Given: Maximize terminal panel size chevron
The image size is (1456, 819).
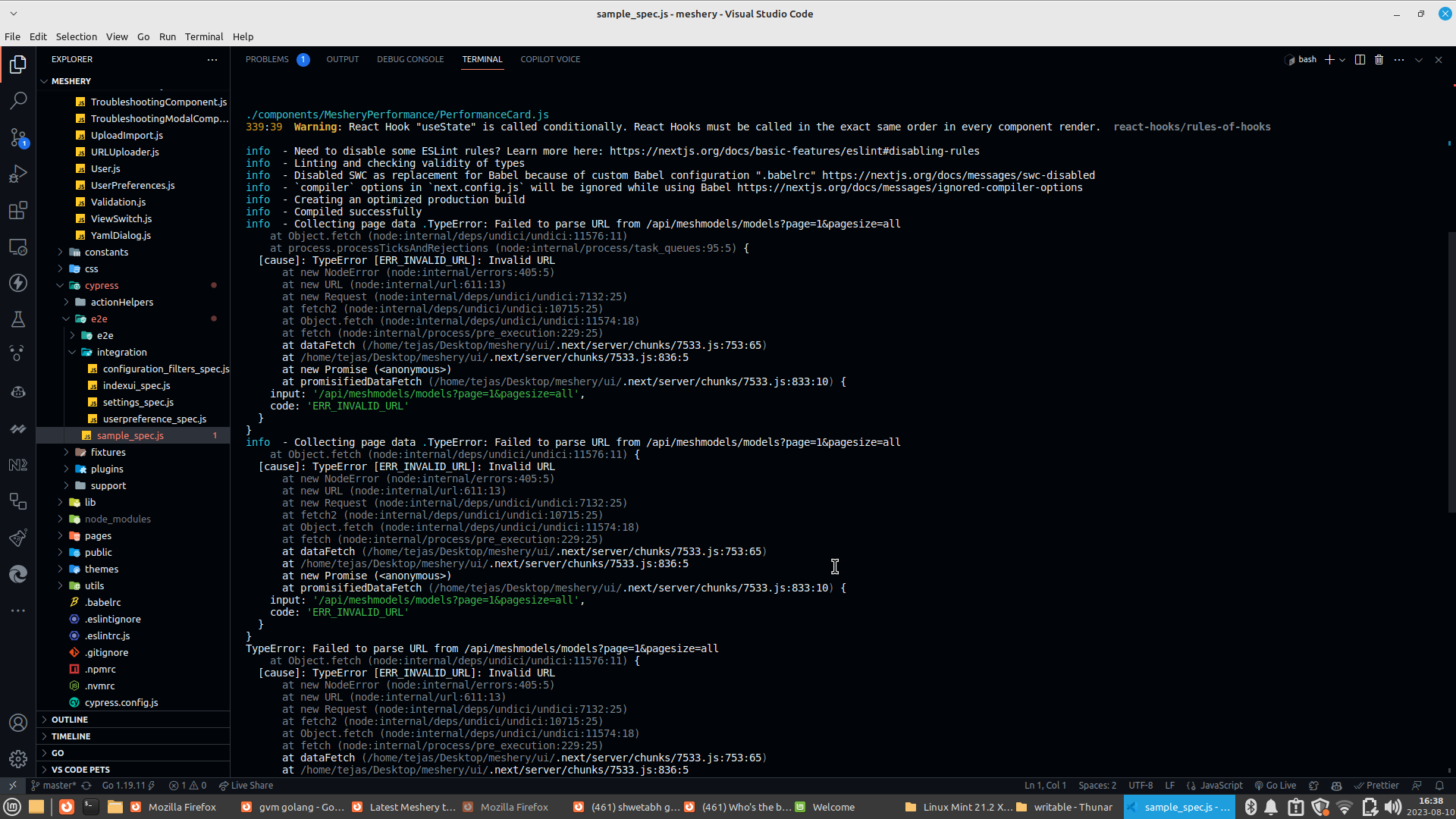Looking at the screenshot, I should coord(1419,59).
